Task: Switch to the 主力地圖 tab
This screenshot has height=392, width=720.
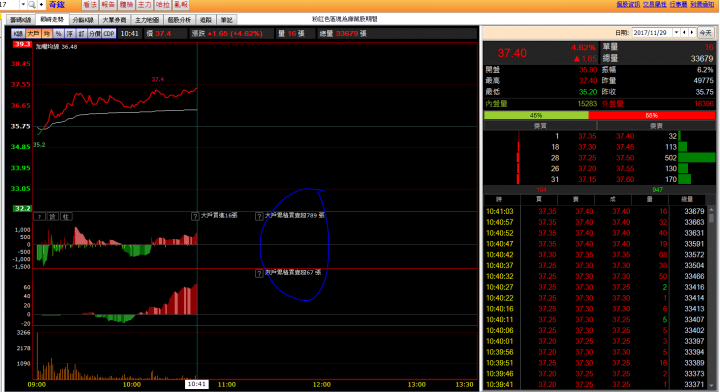Action: pos(147,20)
